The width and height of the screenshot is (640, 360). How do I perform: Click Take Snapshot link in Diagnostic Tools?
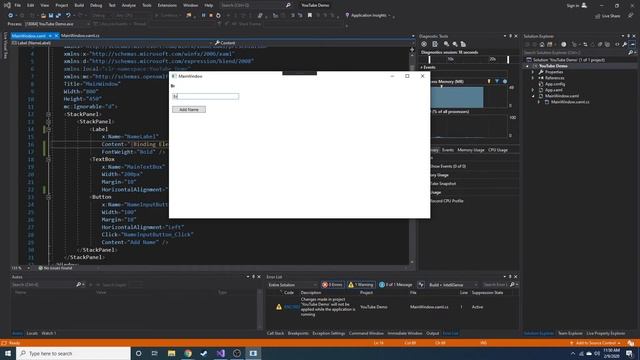point(442,184)
